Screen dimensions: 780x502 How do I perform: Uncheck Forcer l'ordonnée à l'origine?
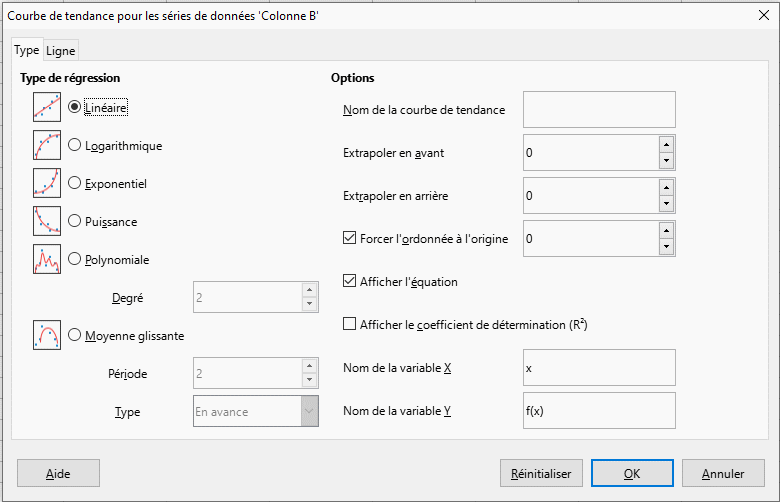pyautogui.click(x=350, y=238)
